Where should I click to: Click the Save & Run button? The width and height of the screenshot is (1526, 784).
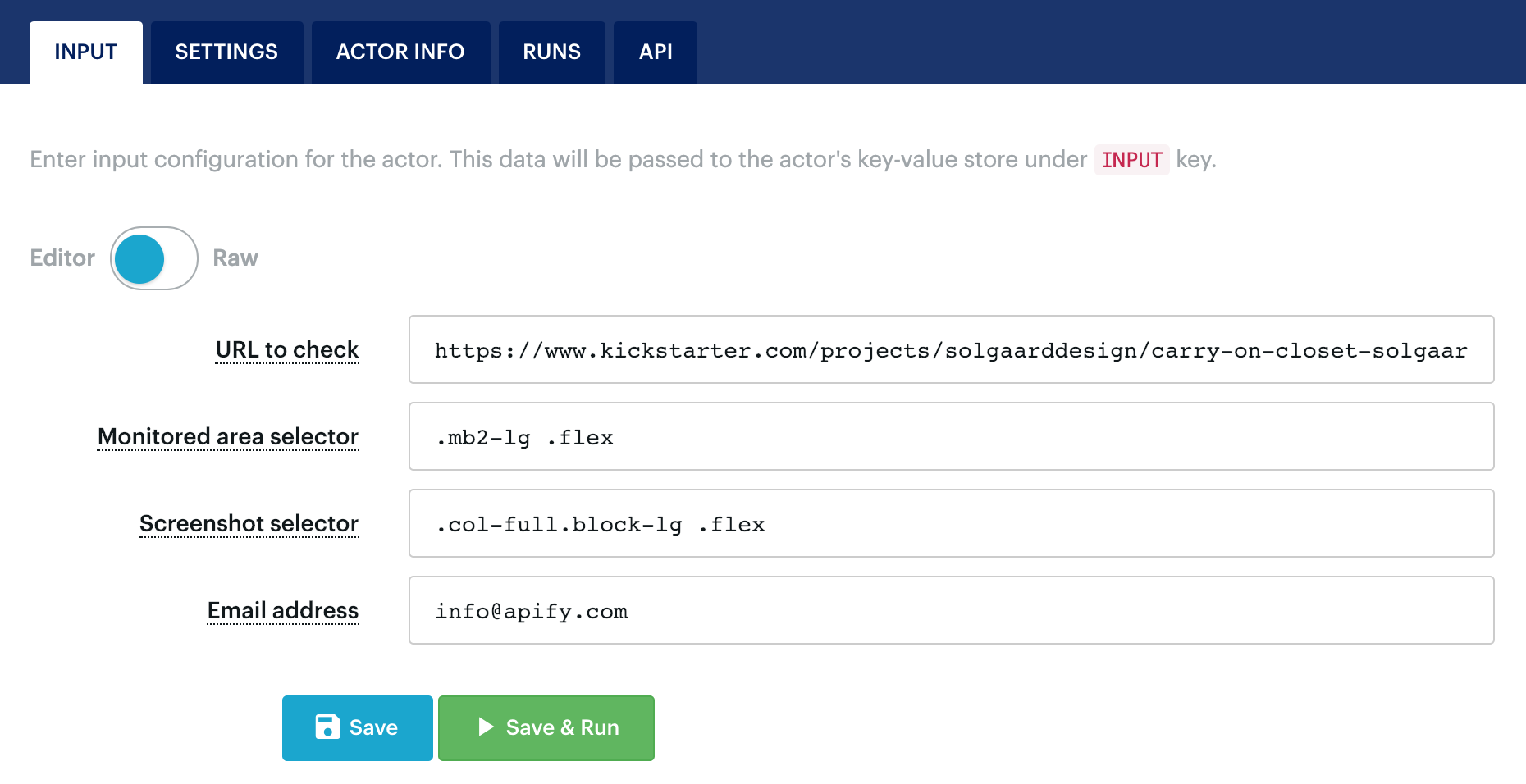click(x=546, y=728)
